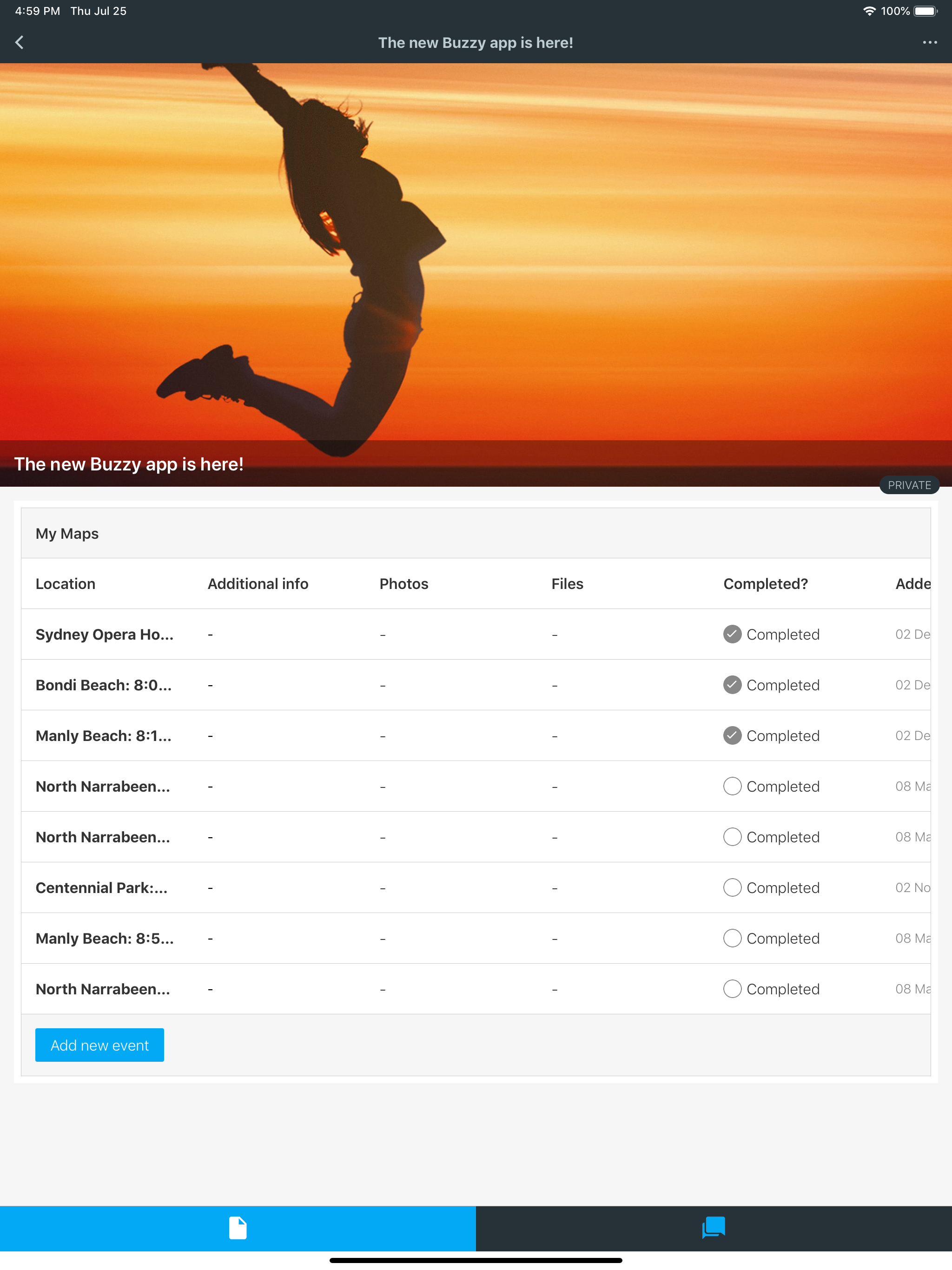
Task: Uncheck Completed for Bondi Beach: 8:0... row
Action: [x=732, y=684]
